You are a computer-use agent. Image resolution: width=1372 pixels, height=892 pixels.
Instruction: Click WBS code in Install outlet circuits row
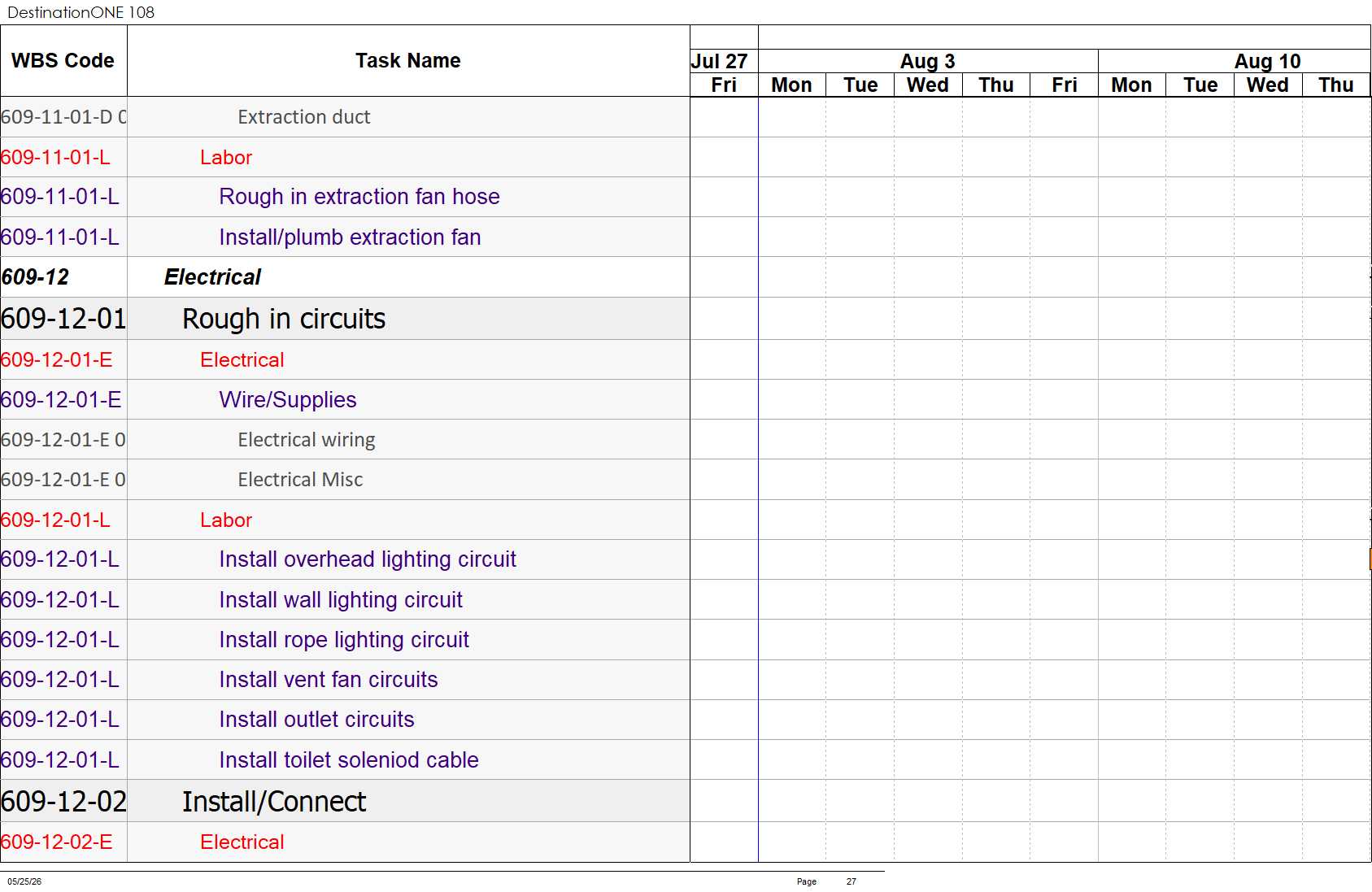(60, 720)
